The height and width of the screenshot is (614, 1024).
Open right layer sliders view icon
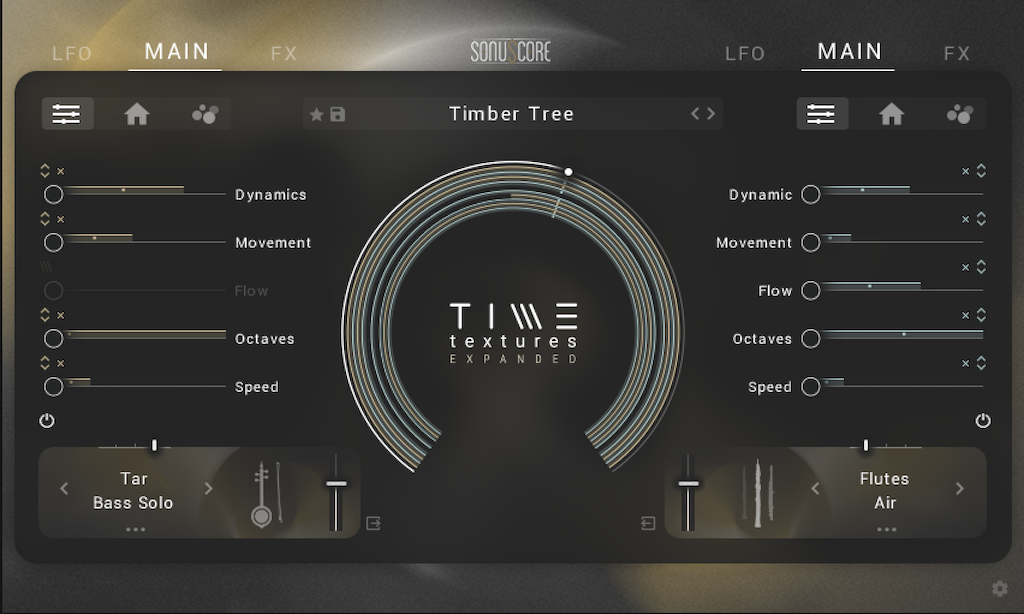pyautogui.click(x=821, y=114)
